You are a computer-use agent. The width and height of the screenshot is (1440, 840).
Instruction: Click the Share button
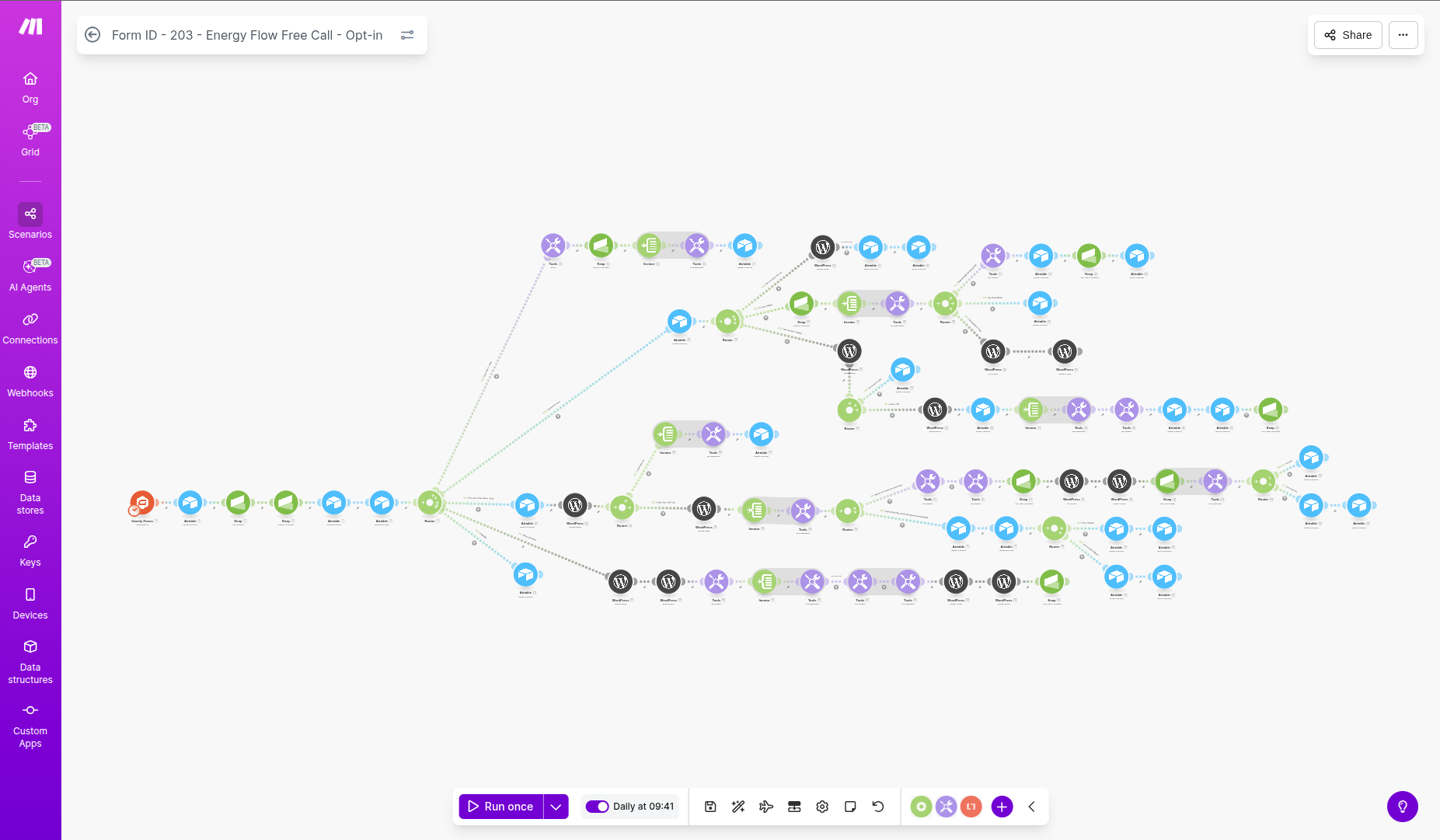pos(1348,35)
